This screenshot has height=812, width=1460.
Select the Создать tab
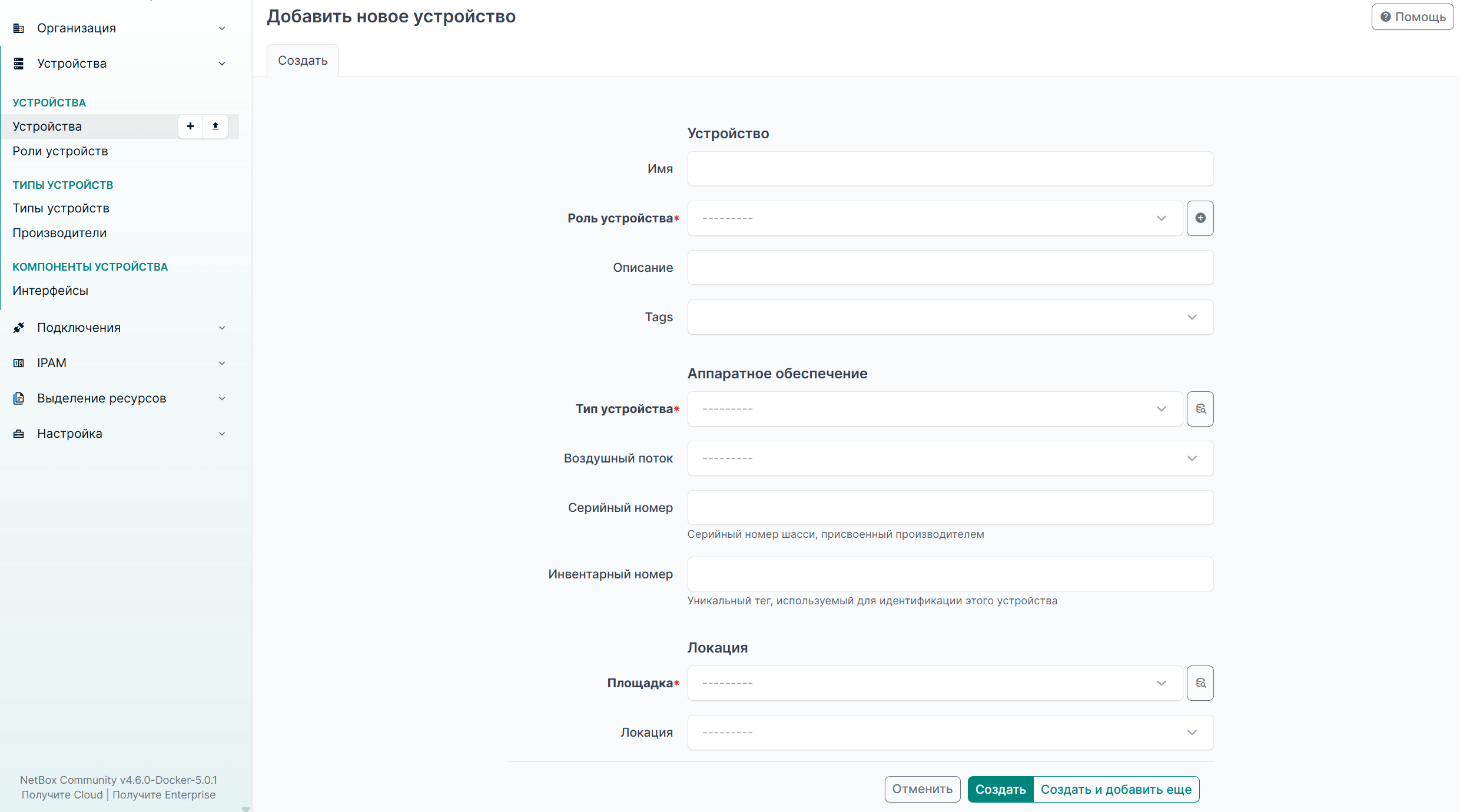pyautogui.click(x=303, y=61)
